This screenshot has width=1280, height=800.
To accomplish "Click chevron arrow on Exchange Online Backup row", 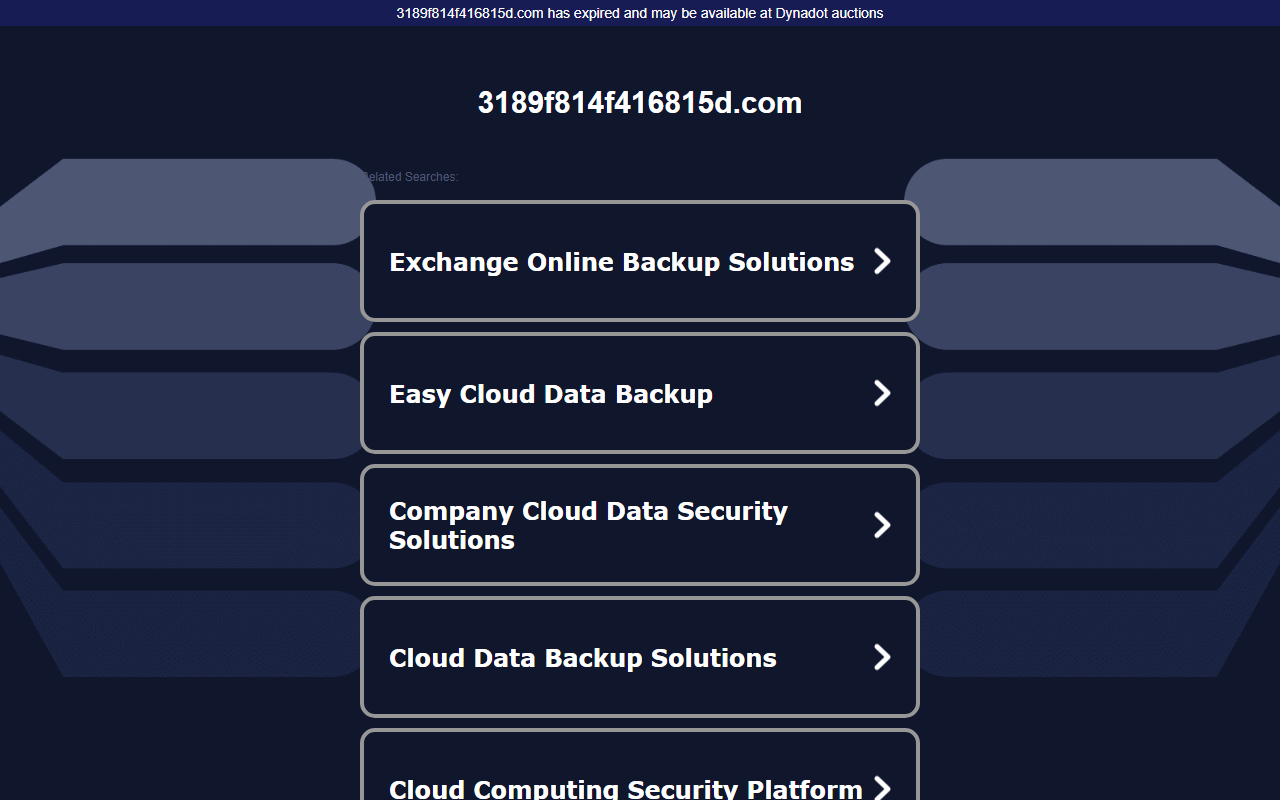I will coord(882,261).
